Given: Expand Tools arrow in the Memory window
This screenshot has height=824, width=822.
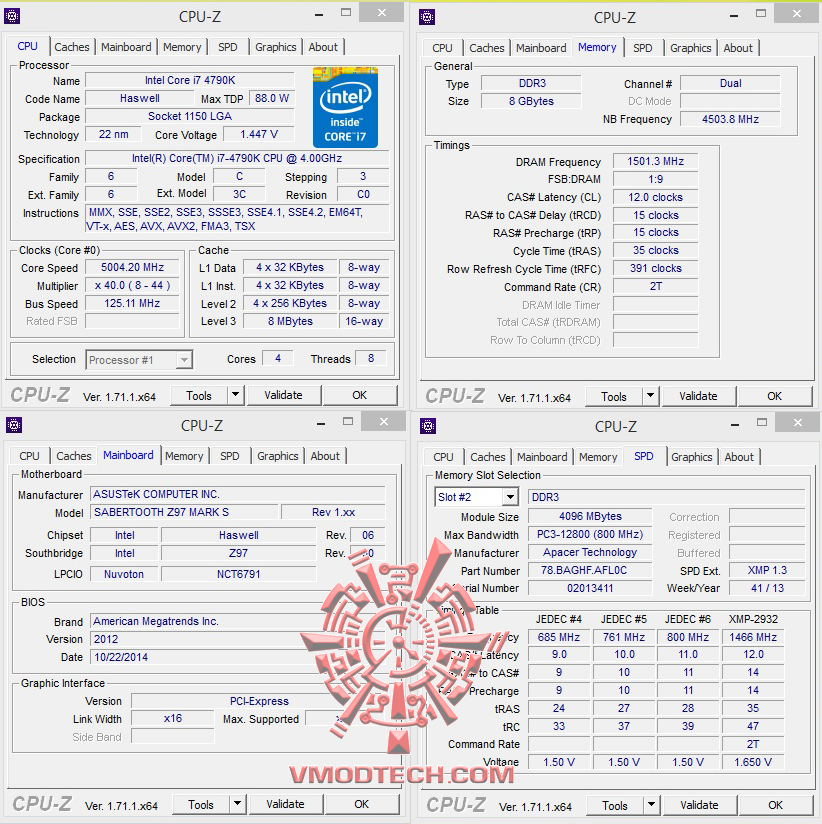Looking at the screenshot, I should point(650,394).
